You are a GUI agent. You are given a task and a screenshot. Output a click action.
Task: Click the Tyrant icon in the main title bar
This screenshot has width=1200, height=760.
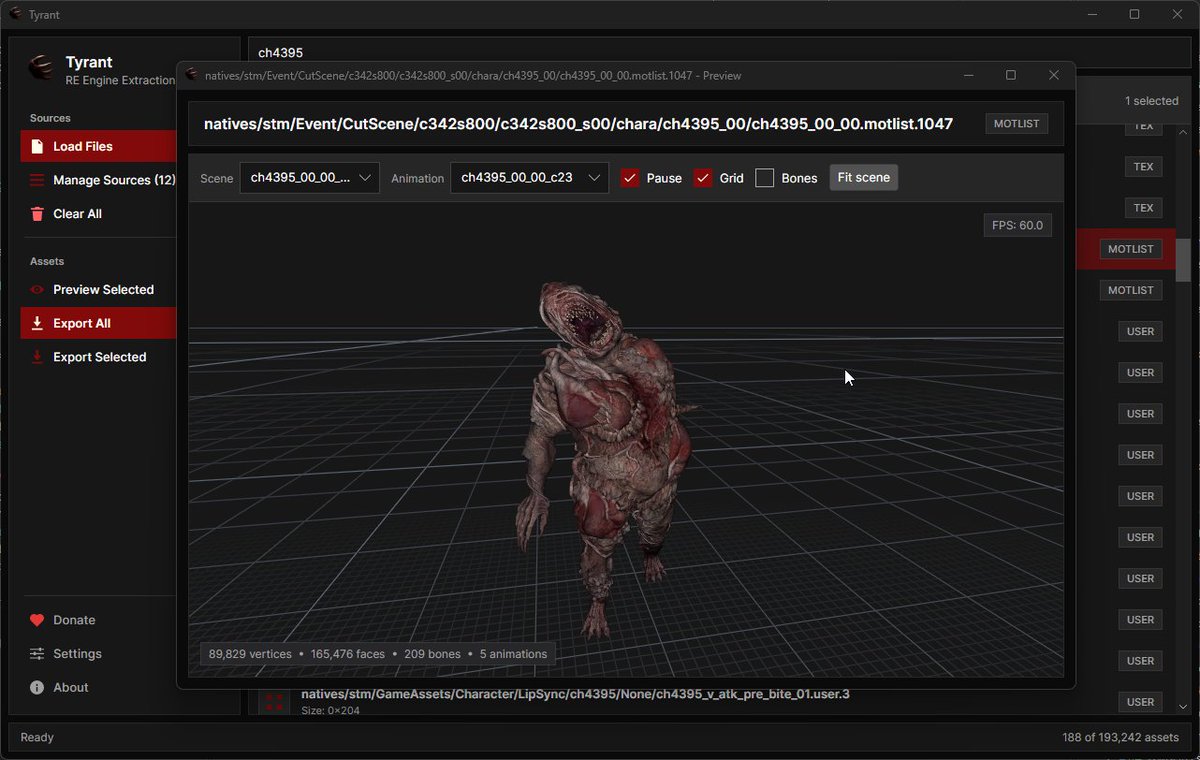click(x=16, y=14)
